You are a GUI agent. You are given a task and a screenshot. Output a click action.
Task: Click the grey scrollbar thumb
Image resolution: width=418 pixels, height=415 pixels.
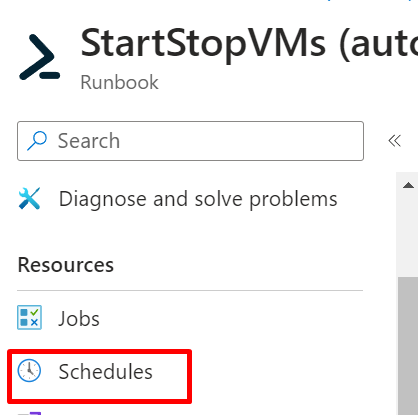pyautogui.click(x=408, y=346)
